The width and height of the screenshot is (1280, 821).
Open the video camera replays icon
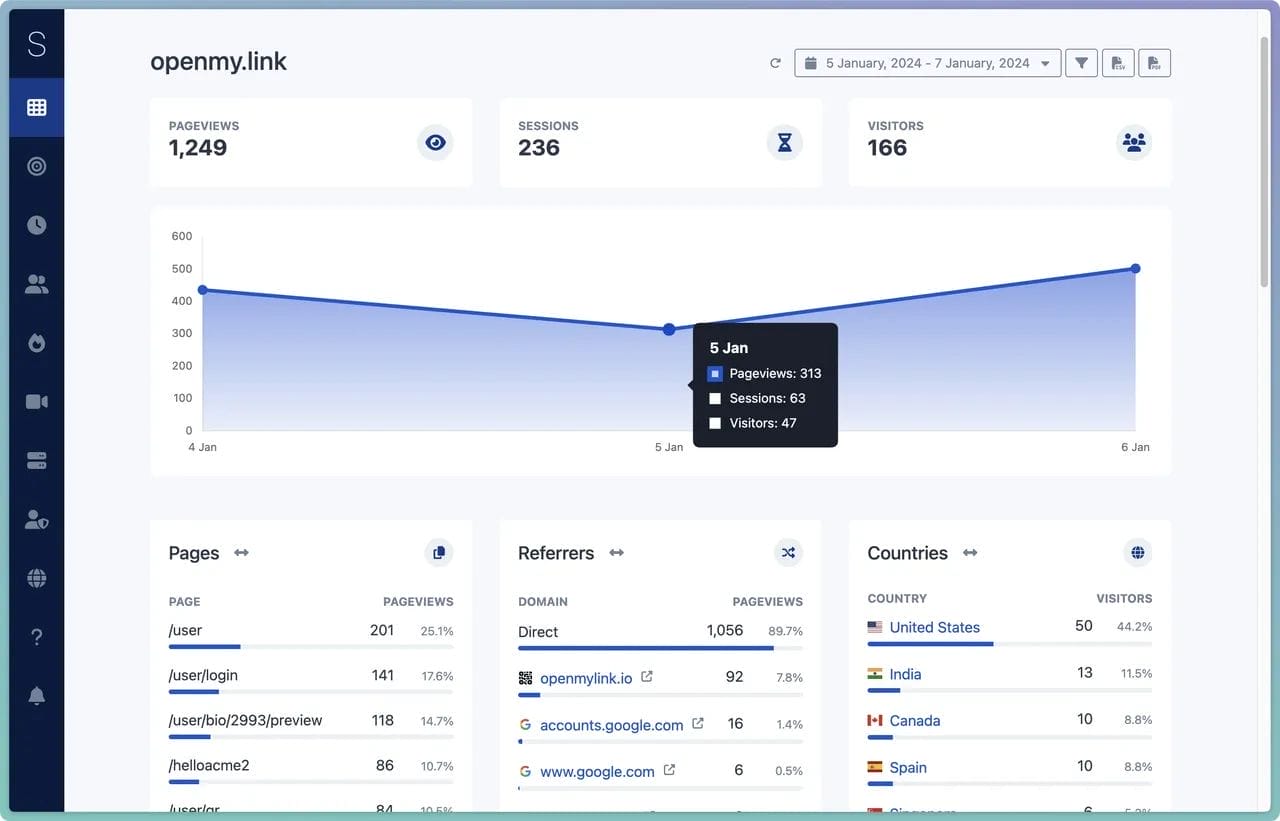[37, 402]
